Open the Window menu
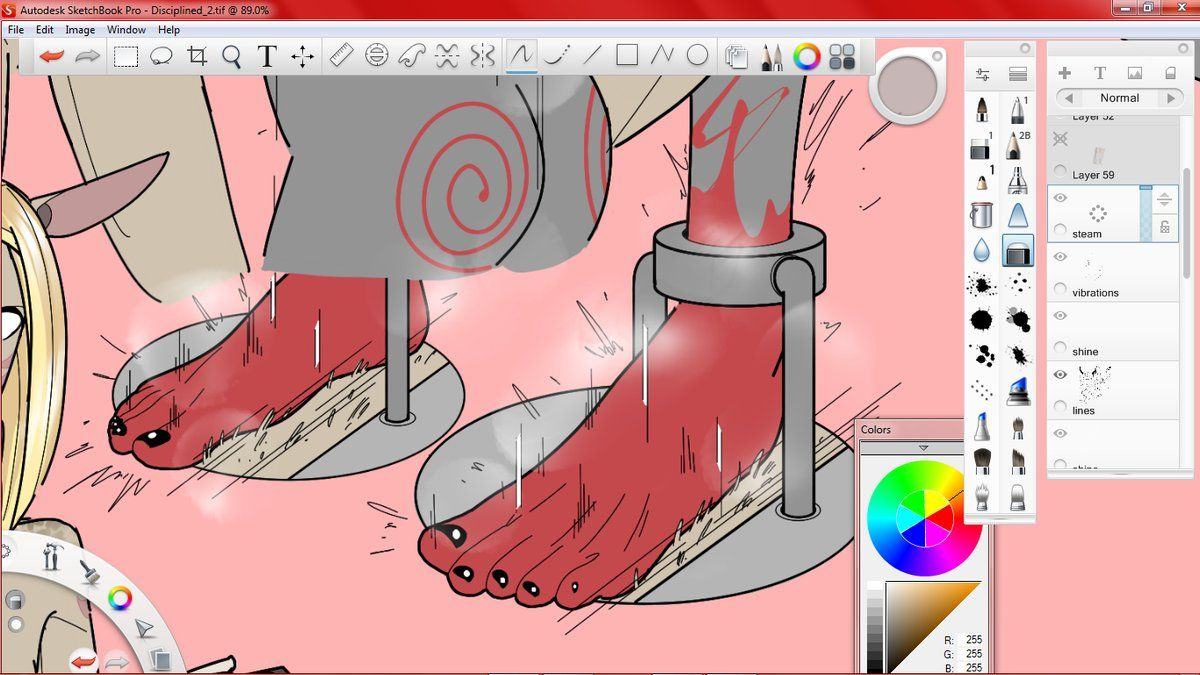 coord(126,30)
